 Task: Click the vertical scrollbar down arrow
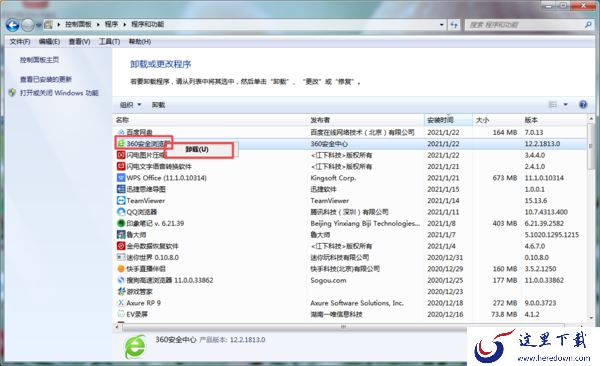tap(591, 318)
